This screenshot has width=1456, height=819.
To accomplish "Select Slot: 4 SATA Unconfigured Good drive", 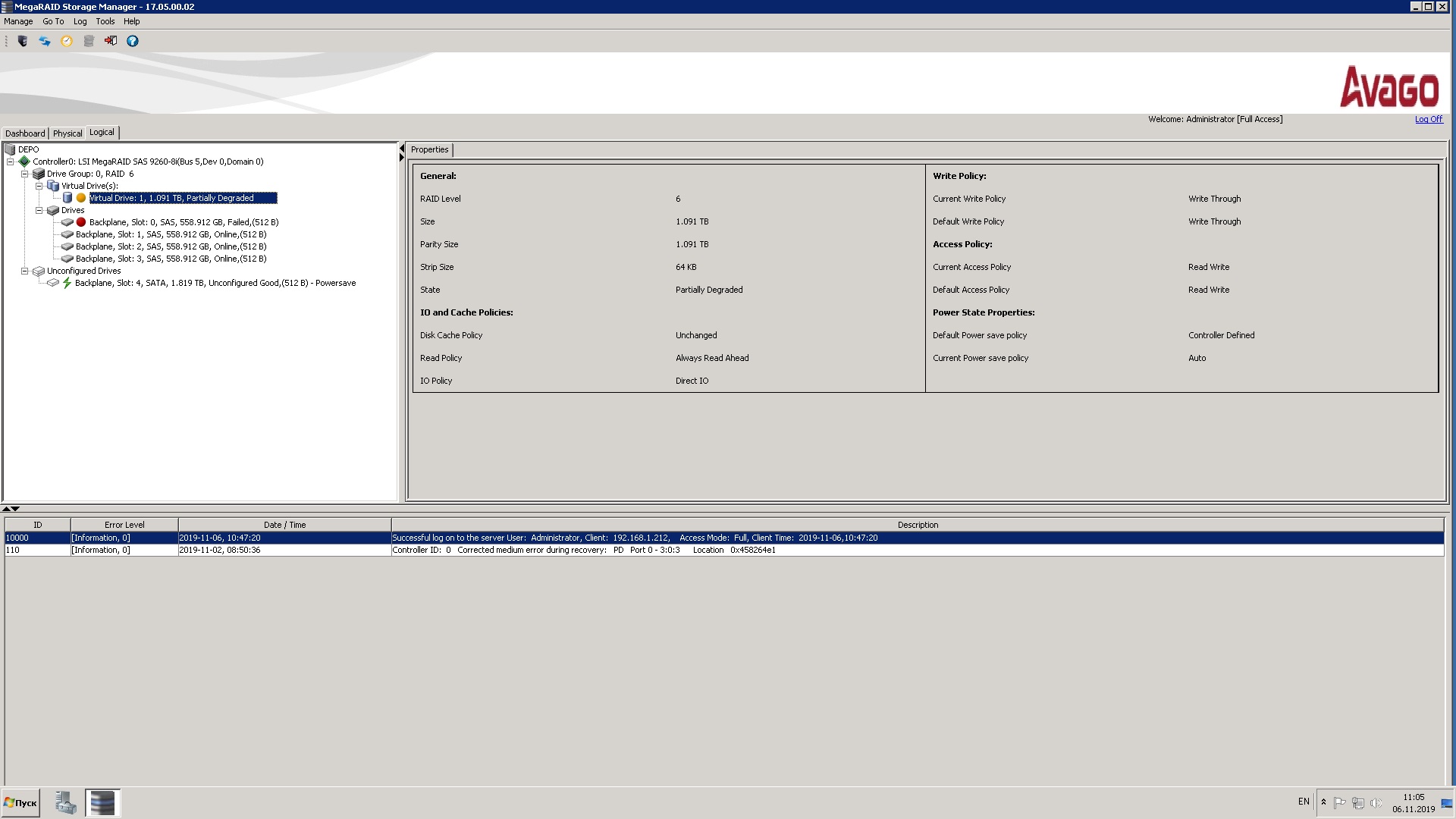I will (215, 283).
